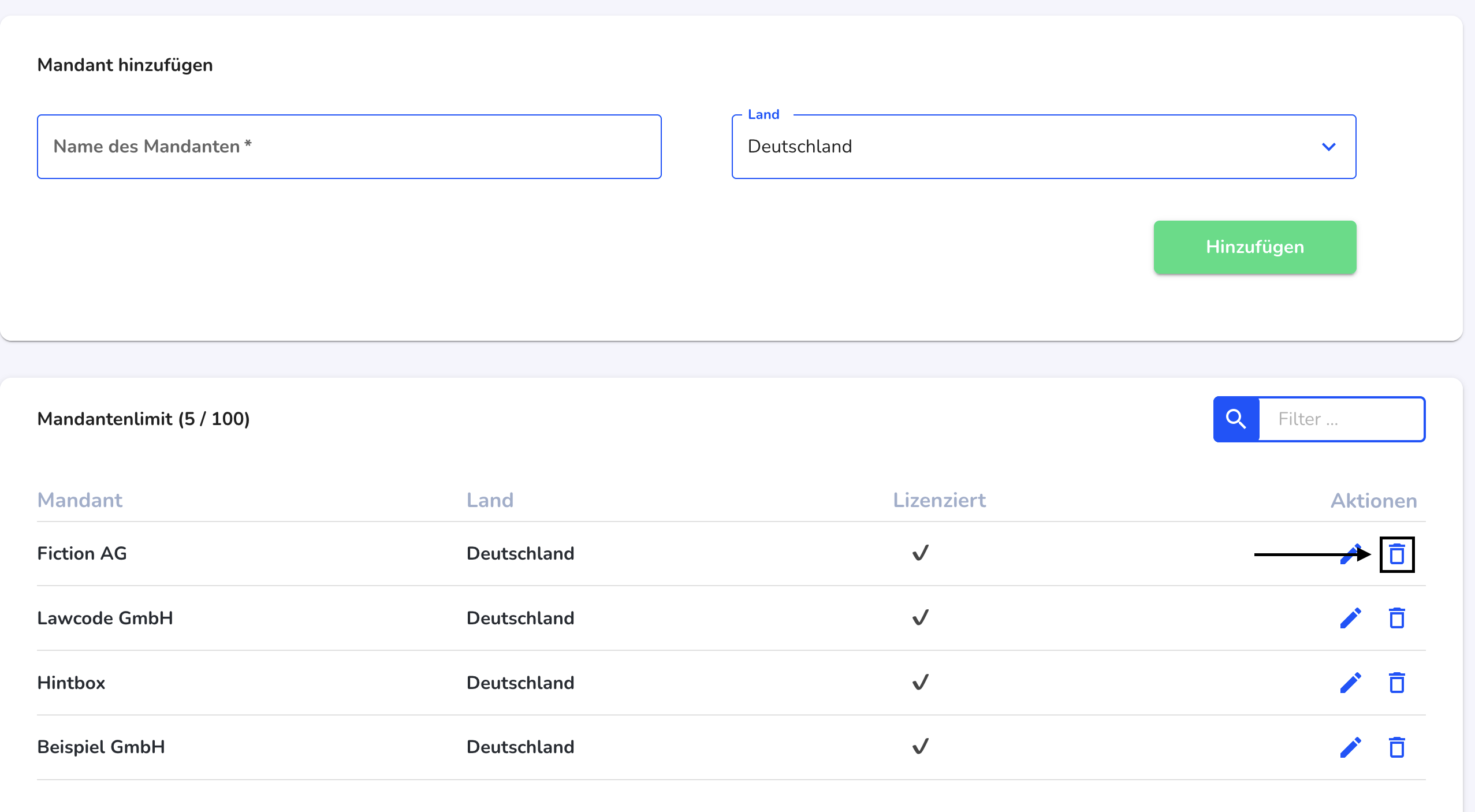Screen dimensions: 1475x812
Task: Select the Hintbox name cell
Action: tap(71, 683)
